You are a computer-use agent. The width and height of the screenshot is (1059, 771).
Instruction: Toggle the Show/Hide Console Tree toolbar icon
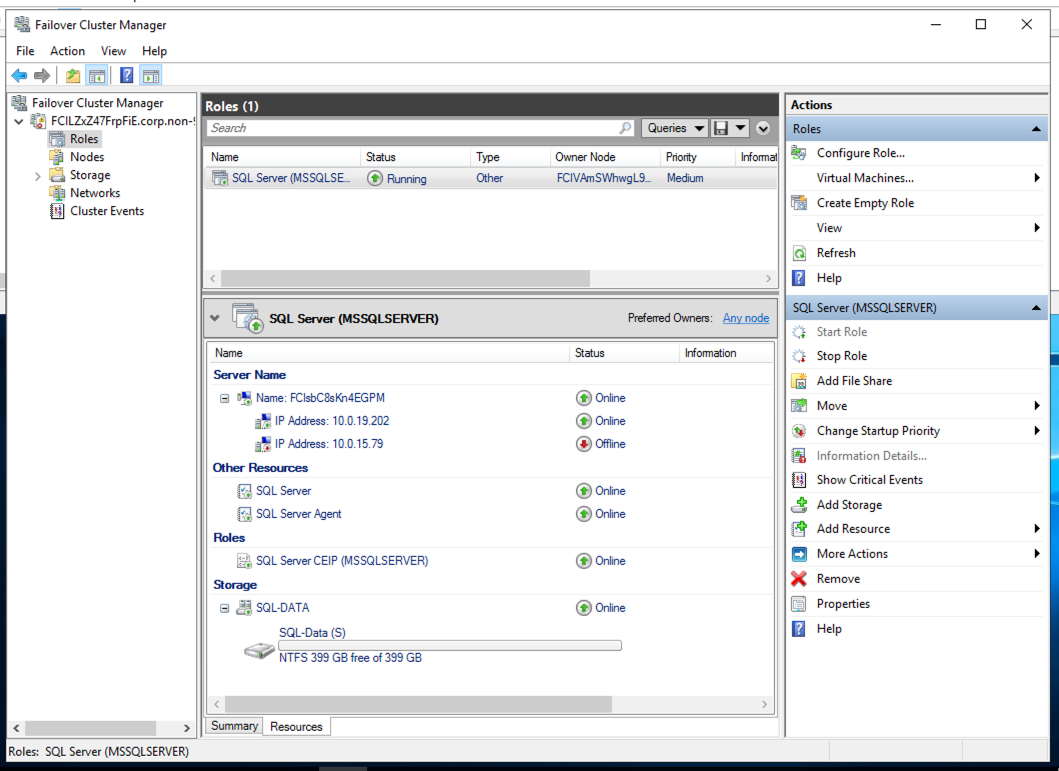pyautogui.click(x=97, y=76)
